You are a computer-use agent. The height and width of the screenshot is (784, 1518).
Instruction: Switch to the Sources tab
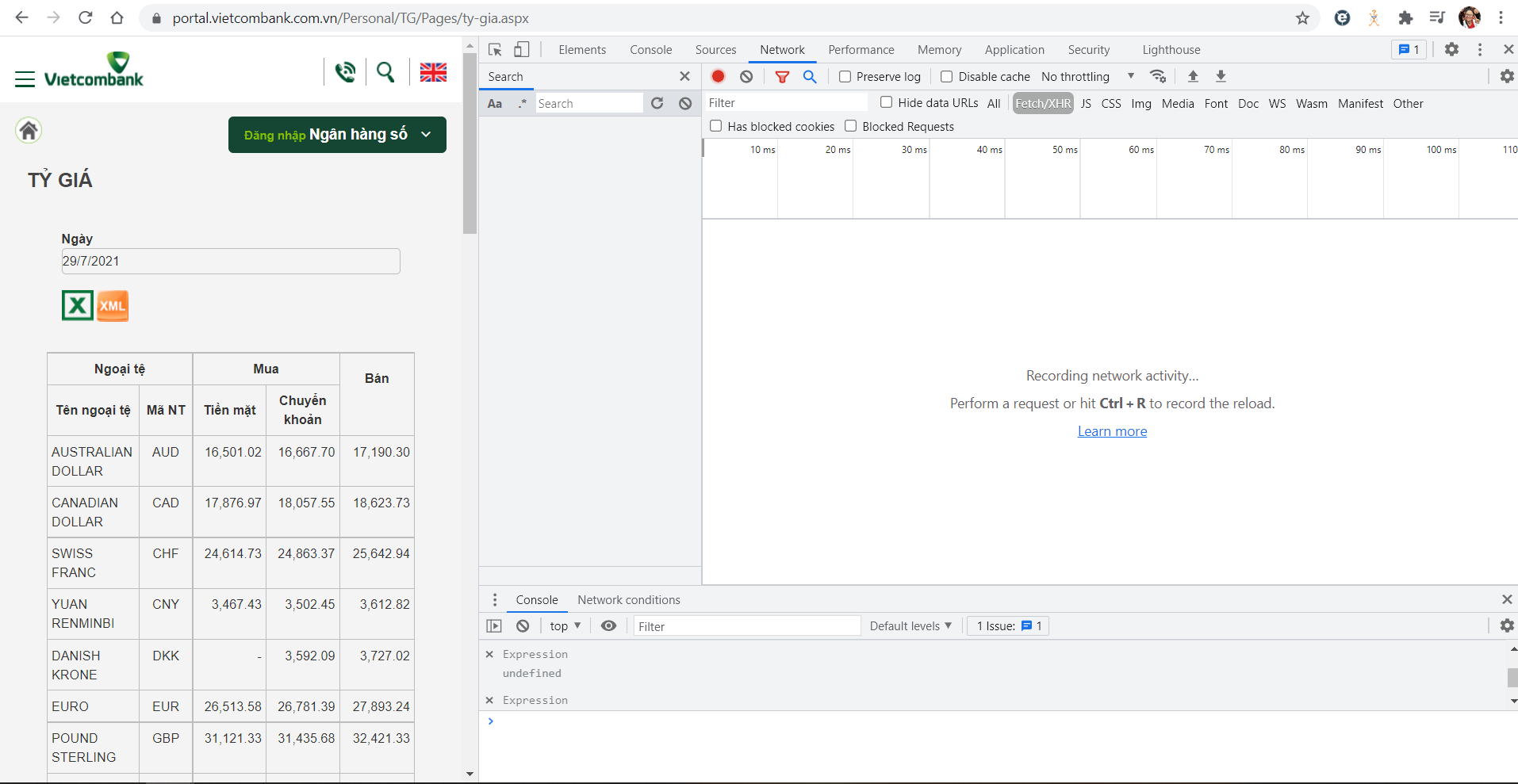tap(715, 50)
